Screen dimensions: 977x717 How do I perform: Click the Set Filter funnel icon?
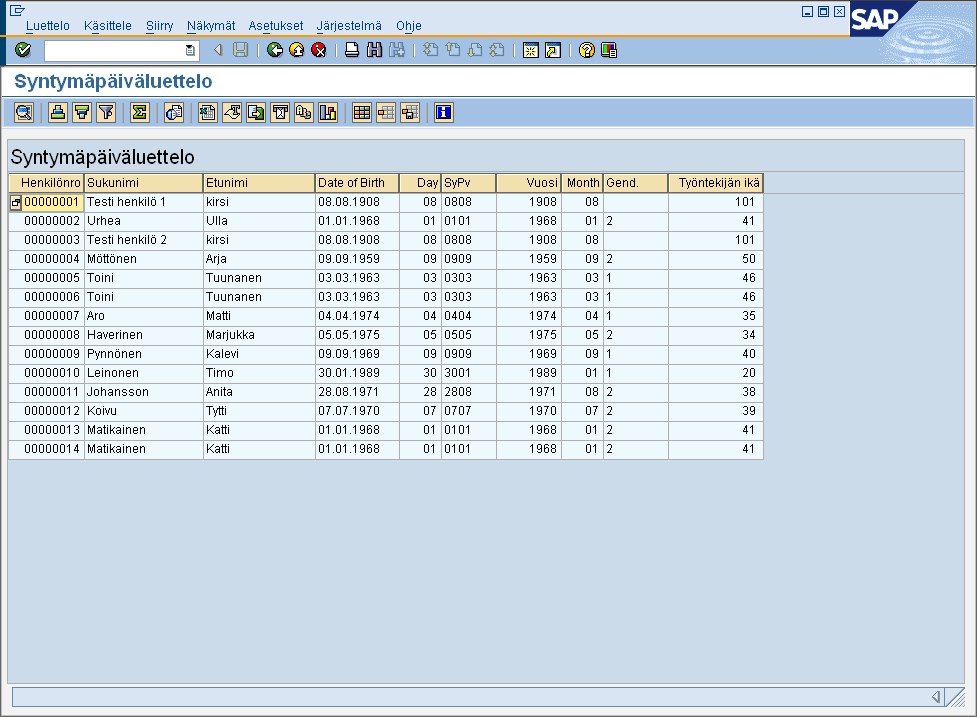pos(106,113)
